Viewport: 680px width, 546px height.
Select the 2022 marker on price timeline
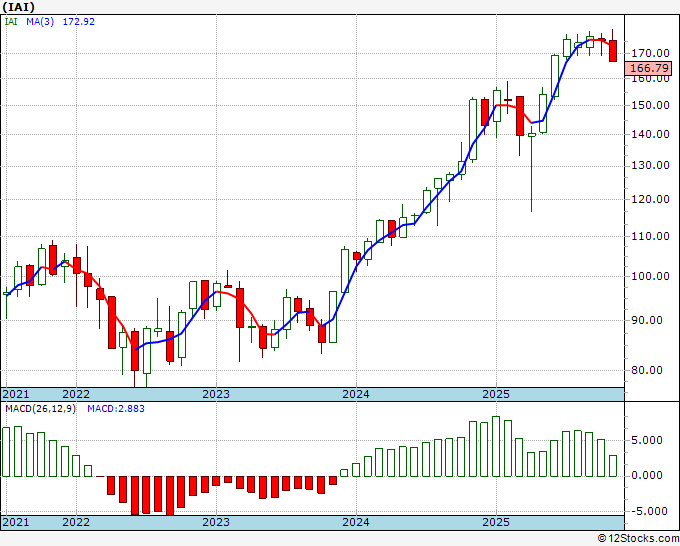point(76,394)
